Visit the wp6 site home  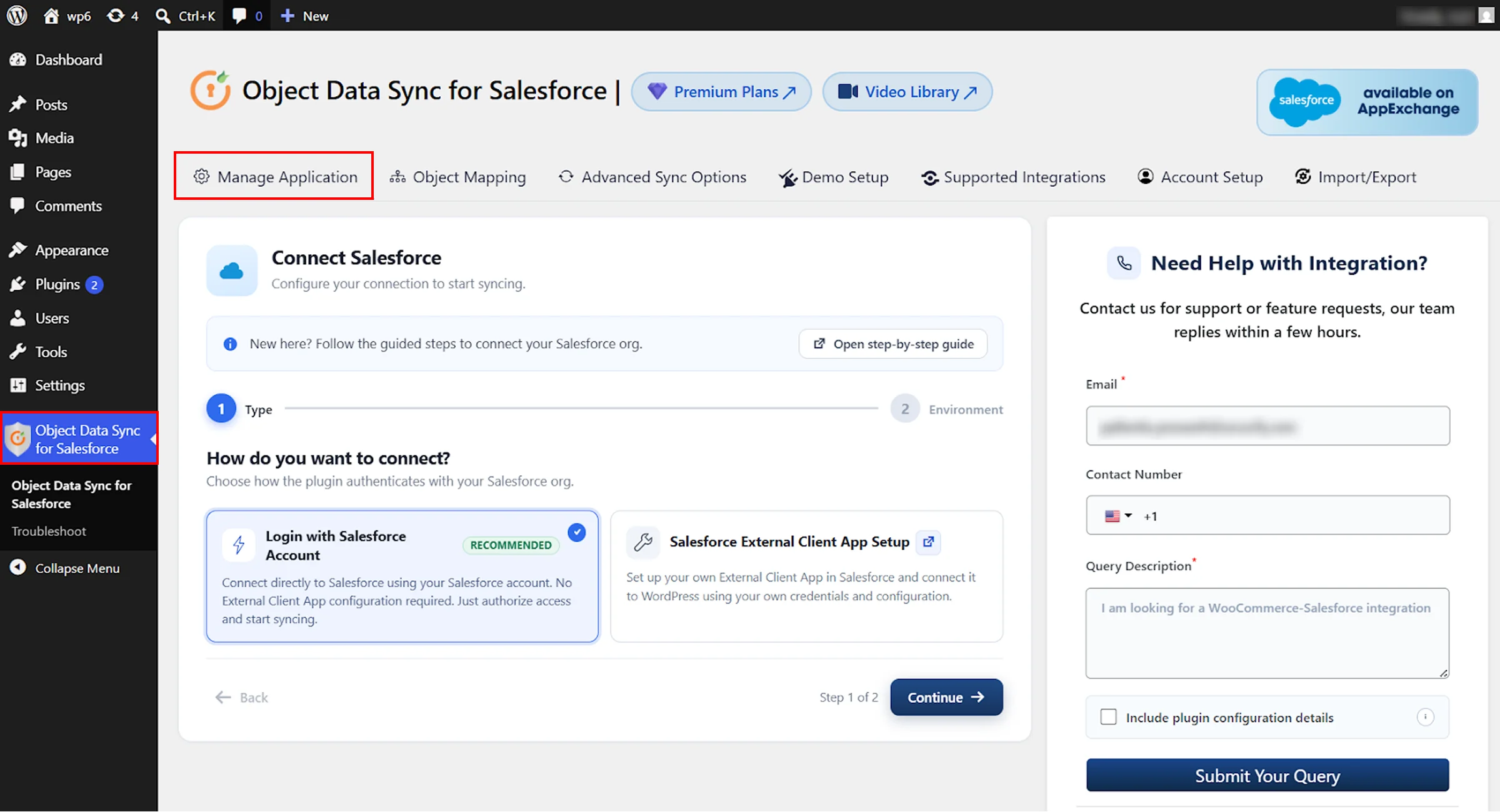[x=67, y=16]
